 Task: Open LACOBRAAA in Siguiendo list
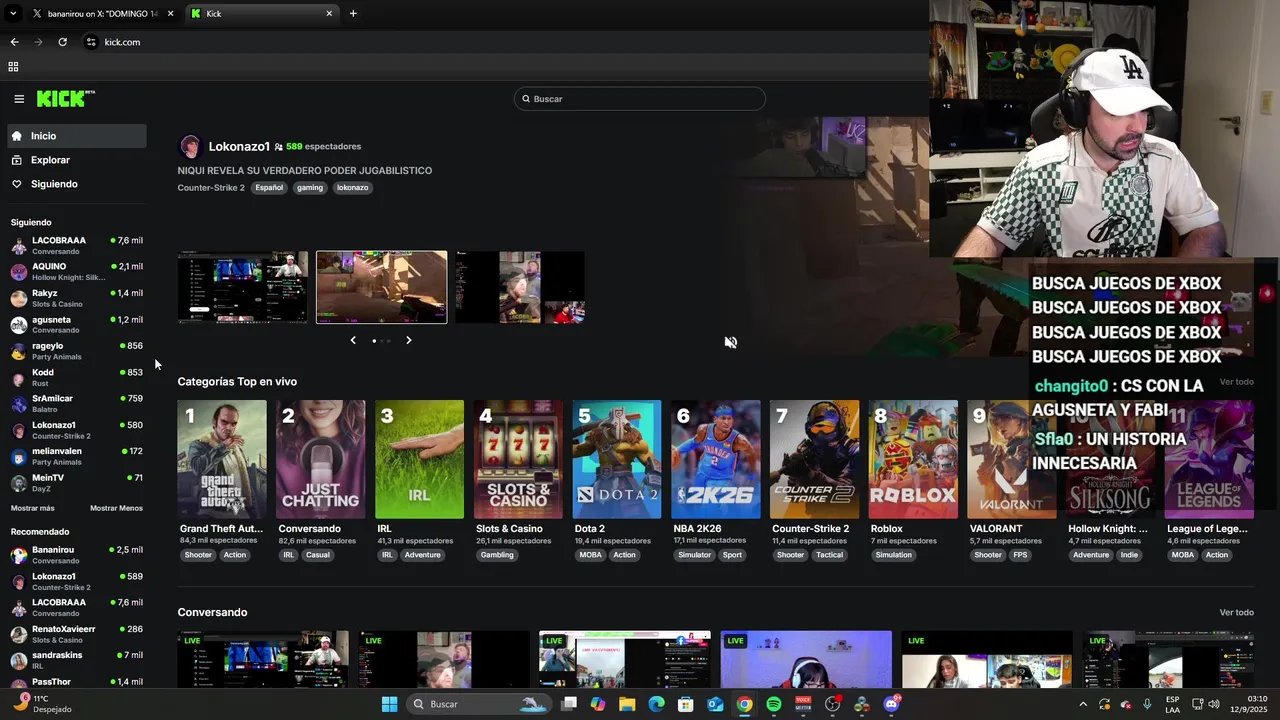(77, 246)
